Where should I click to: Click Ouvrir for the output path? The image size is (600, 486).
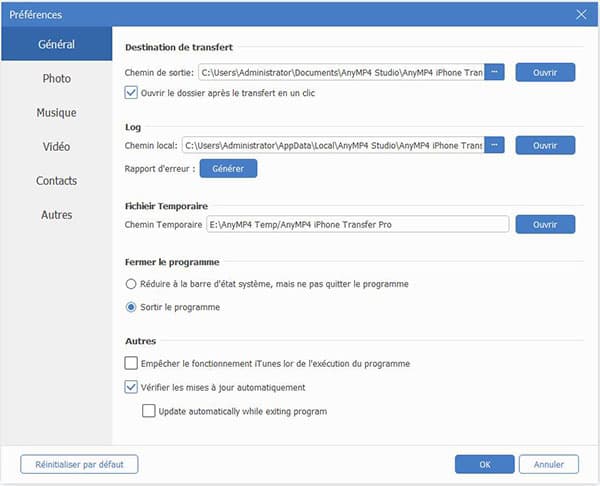coord(545,72)
